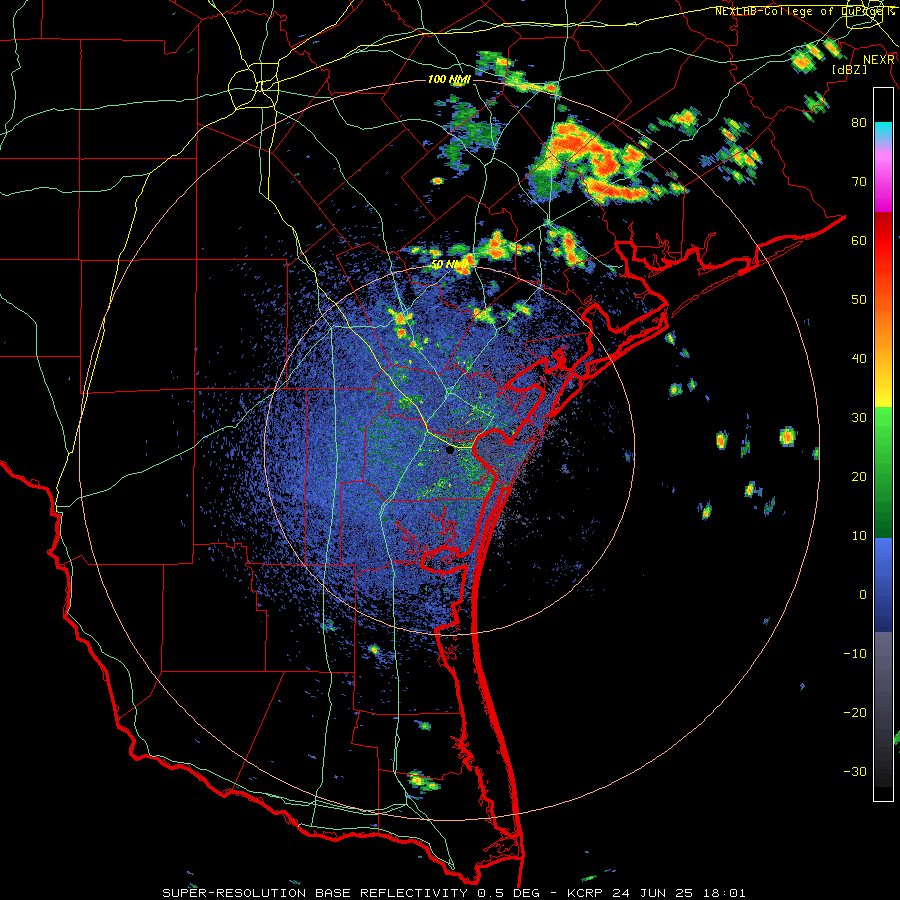Click the "20" value on the dBZ scale
This screenshot has width=900, height=900.
tap(859, 477)
